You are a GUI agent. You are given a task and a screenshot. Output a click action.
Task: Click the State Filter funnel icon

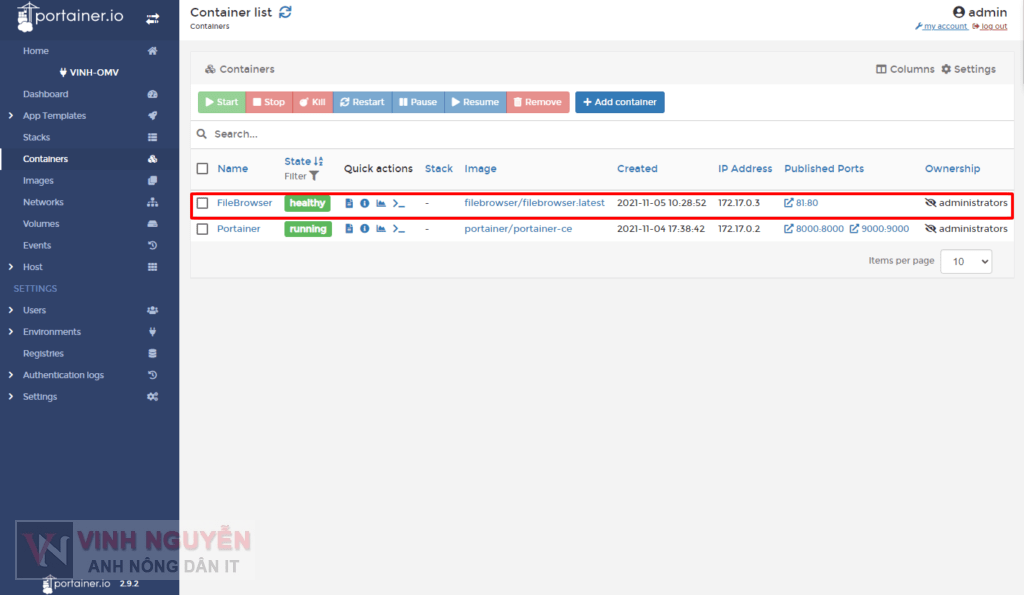coord(314,176)
